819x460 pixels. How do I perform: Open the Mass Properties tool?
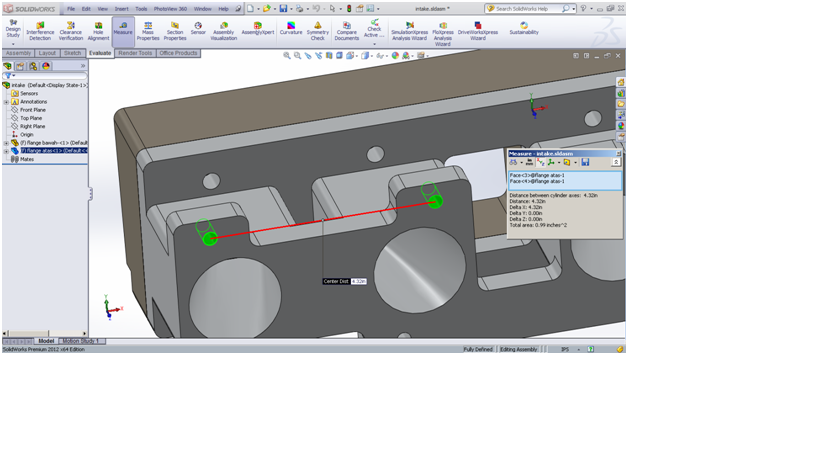[148, 30]
